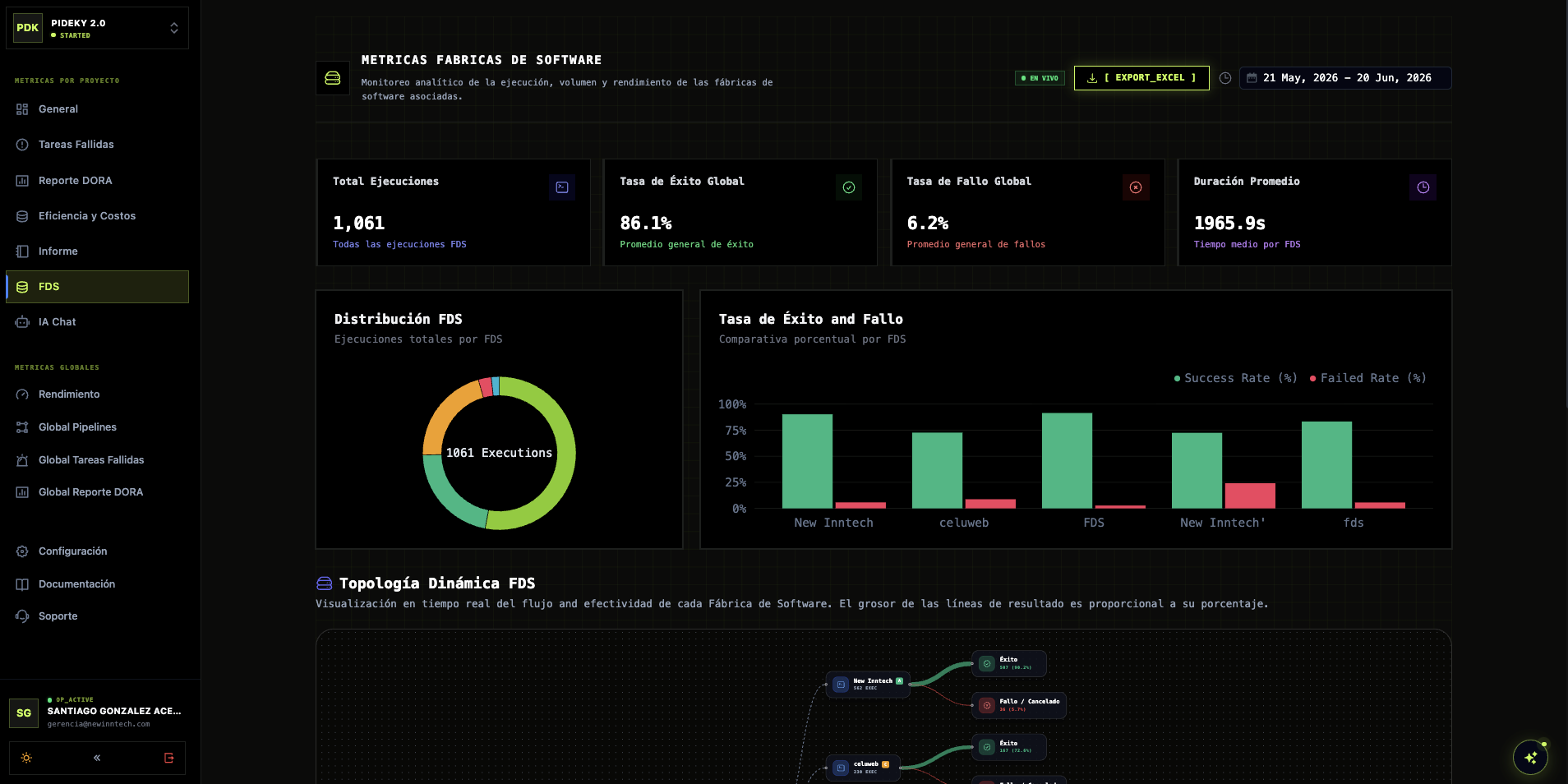Screen dimensions: 1568x784
Task: Click the General dashboard grid icon
Action: (x=22, y=109)
